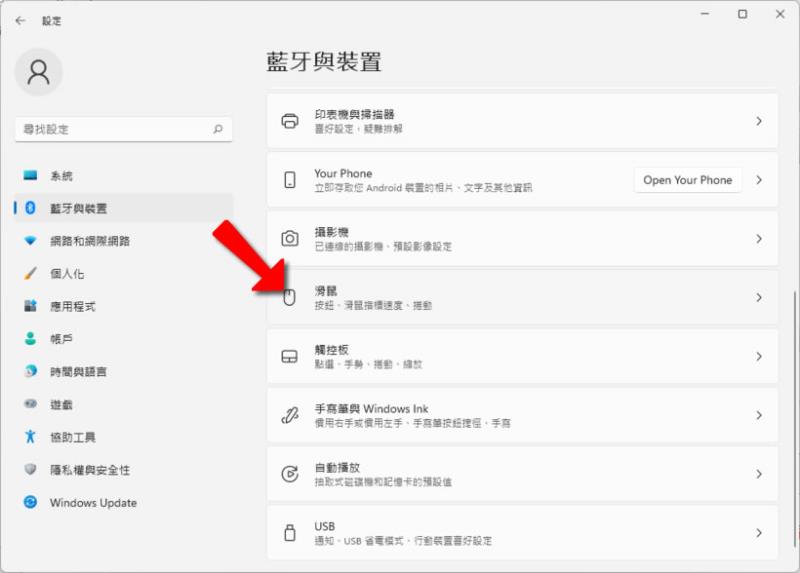
Task: Select 應用程式 in the sidebar
Action: [123, 306]
